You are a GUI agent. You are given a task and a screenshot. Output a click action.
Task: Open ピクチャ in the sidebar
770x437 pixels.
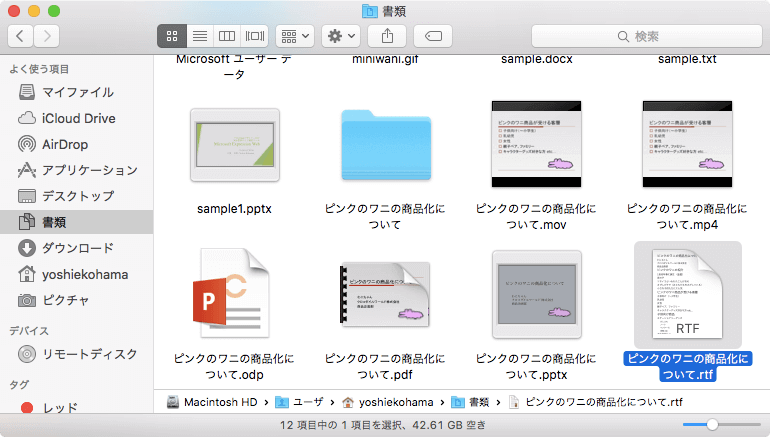click(77, 300)
